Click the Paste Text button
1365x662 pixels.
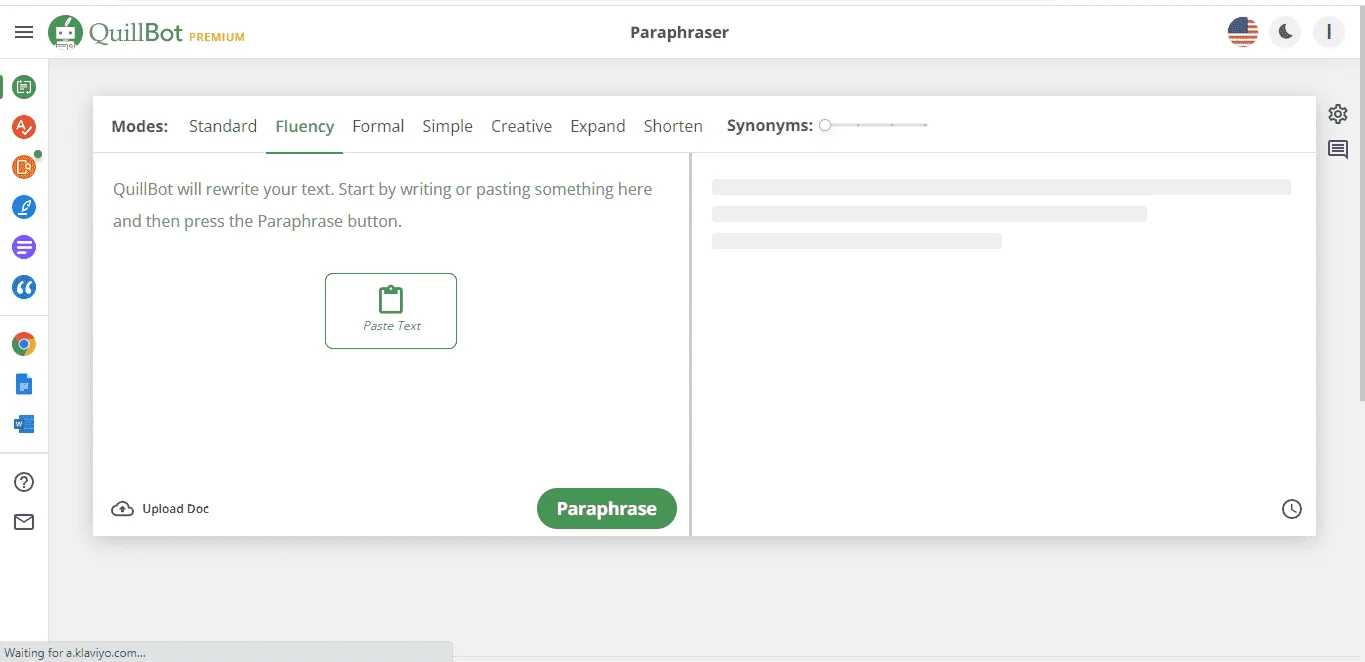pyautogui.click(x=391, y=311)
